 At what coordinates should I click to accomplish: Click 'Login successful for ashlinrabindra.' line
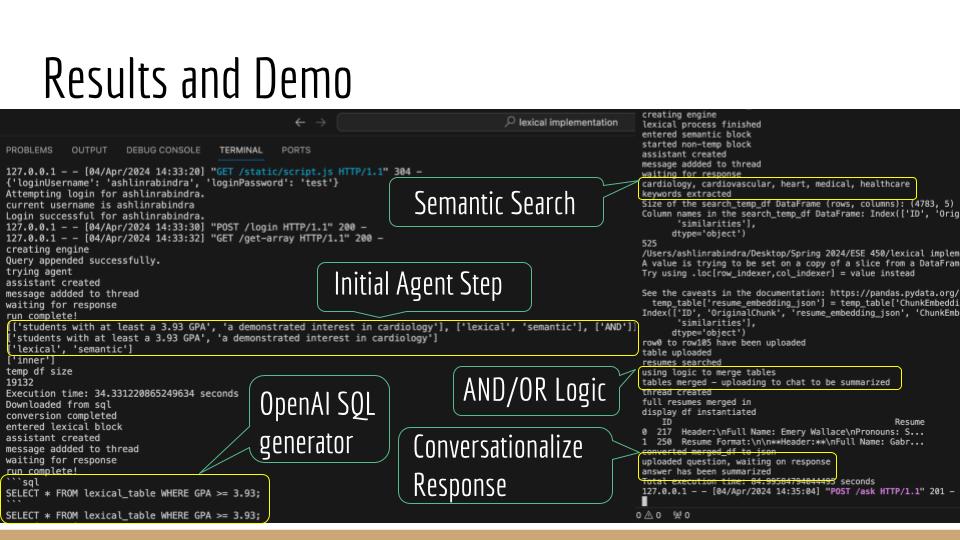click(x=105, y=216)
